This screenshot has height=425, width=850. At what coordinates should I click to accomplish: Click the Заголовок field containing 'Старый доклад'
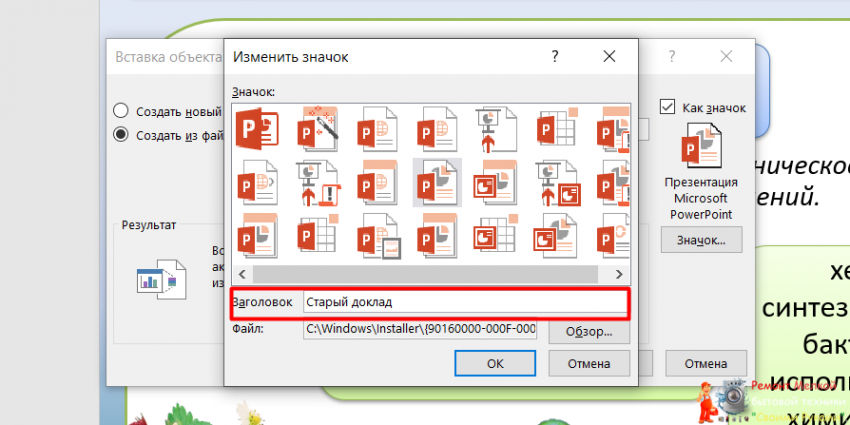tap(464, 302)
